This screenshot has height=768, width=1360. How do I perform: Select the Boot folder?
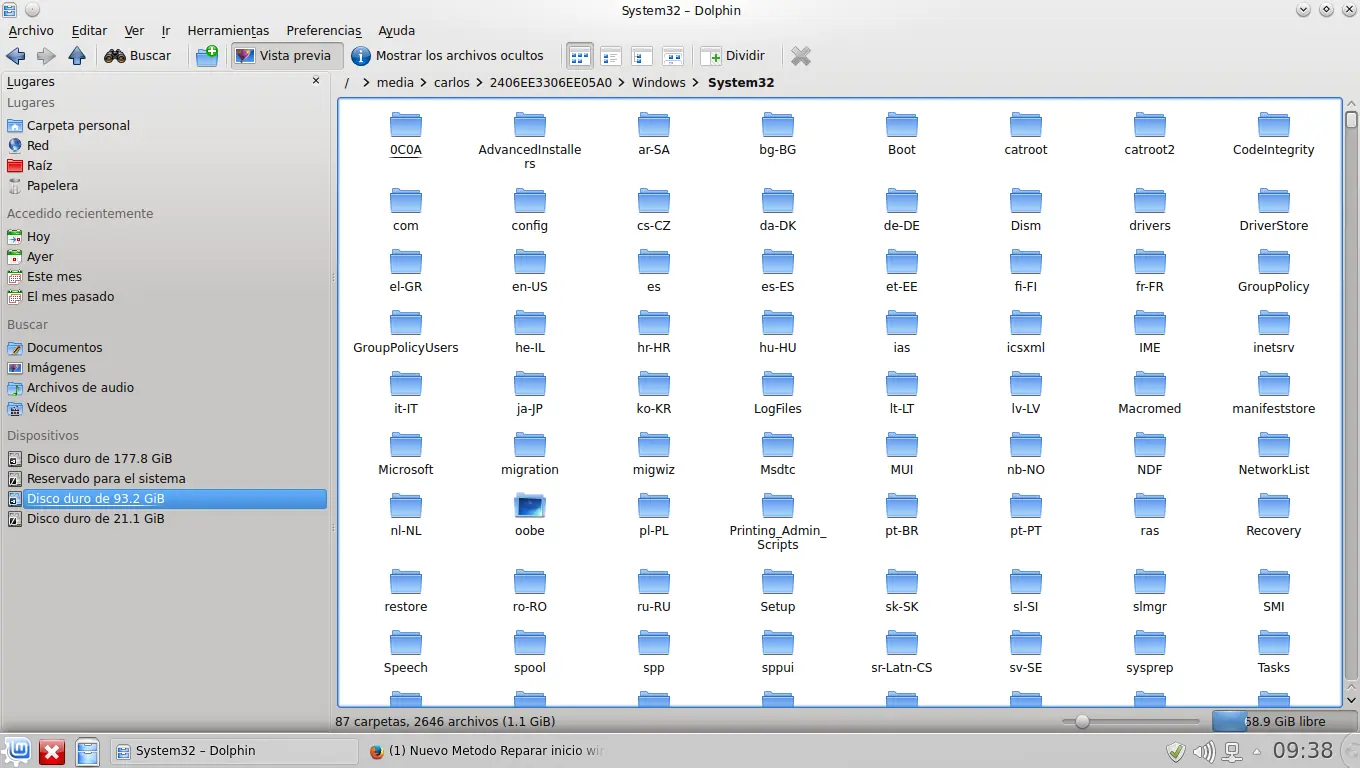tap(902, 135)
